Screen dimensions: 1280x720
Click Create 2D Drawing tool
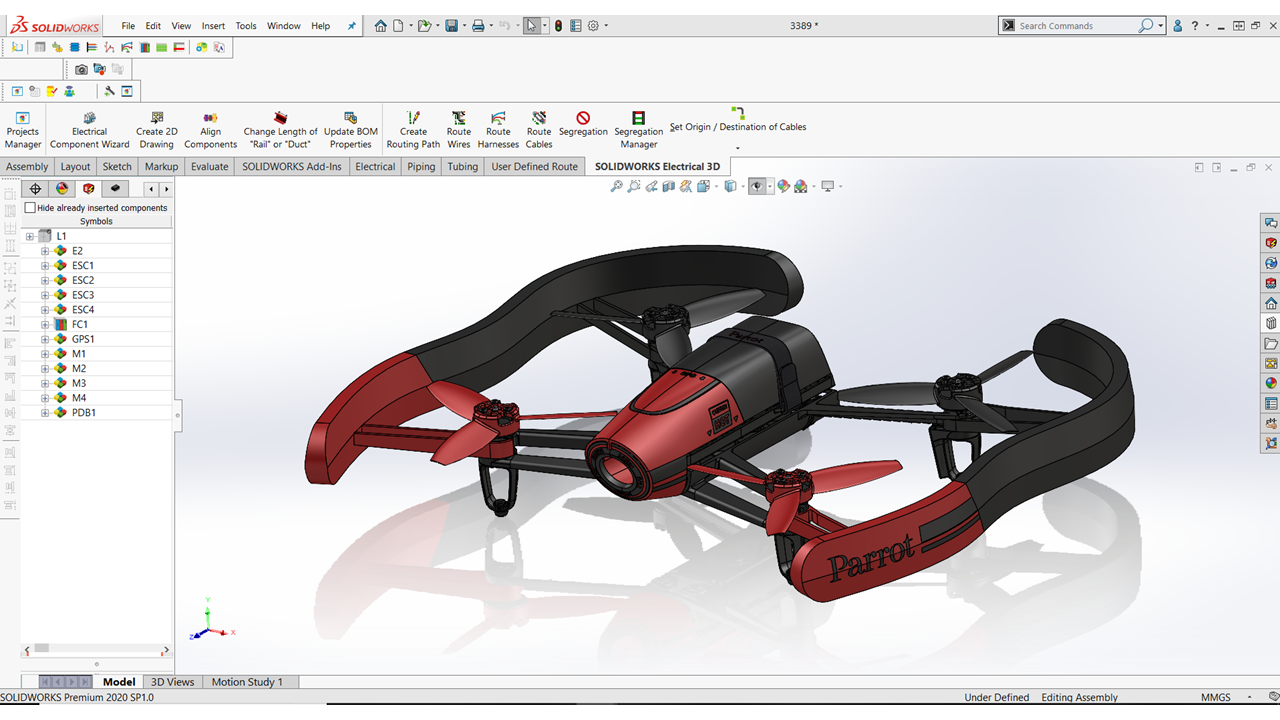(156, 130)
